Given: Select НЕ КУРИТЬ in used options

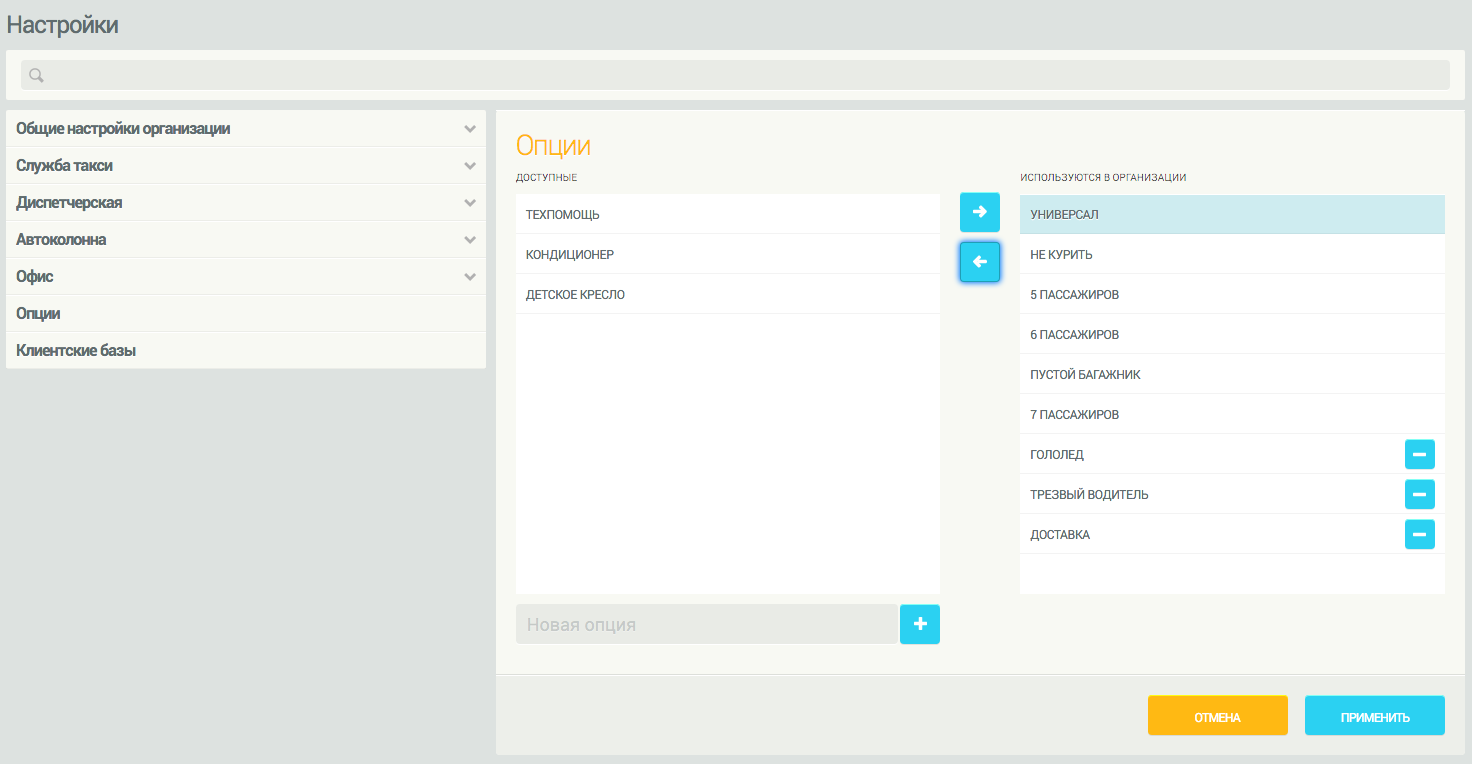Looking at the screenshot, I should pos(1061,255).
